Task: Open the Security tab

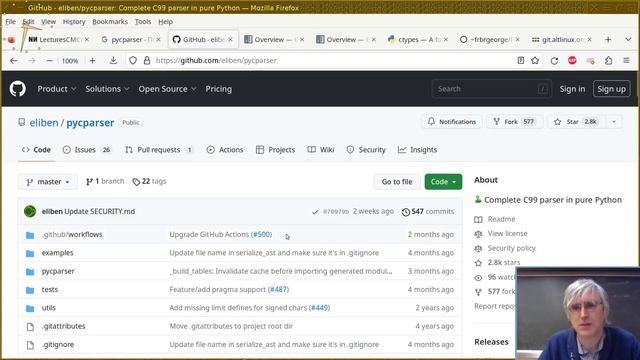Action: click(x=366, y=150)
